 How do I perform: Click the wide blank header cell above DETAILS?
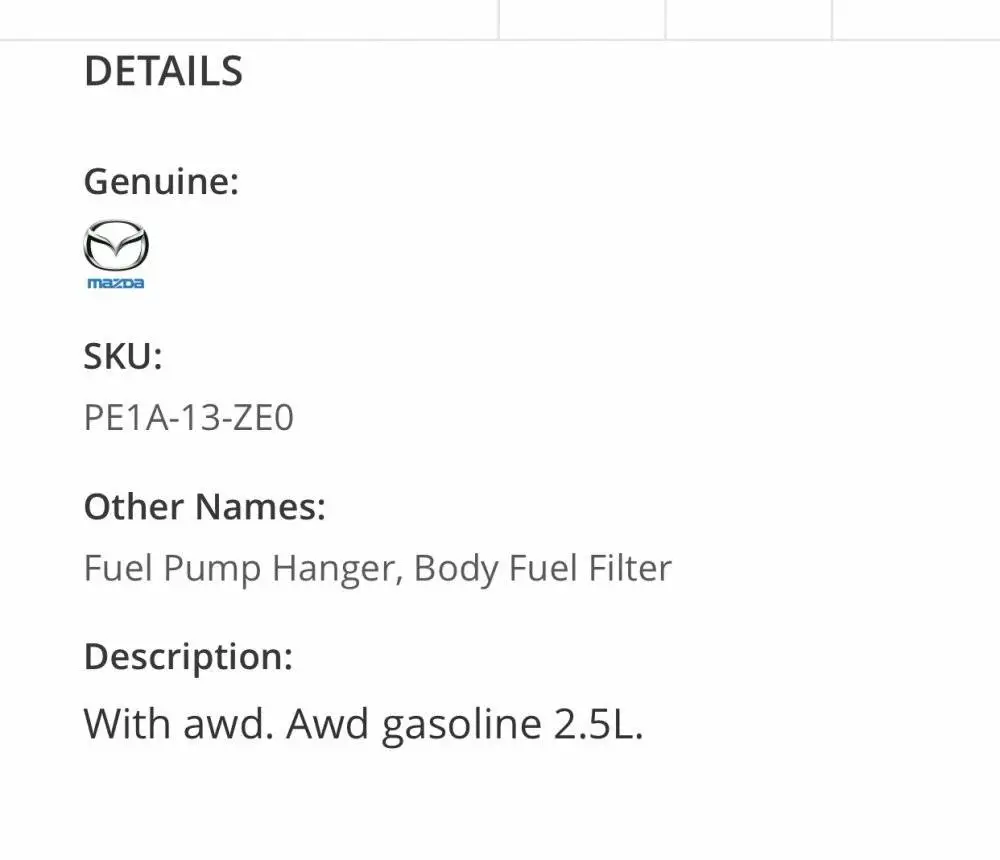tap(249, 19)
